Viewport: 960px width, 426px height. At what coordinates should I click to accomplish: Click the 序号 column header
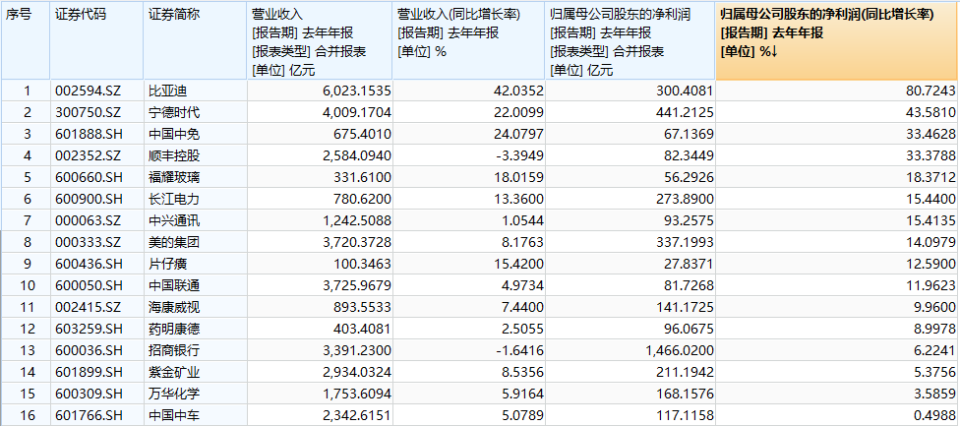point(25,40)
